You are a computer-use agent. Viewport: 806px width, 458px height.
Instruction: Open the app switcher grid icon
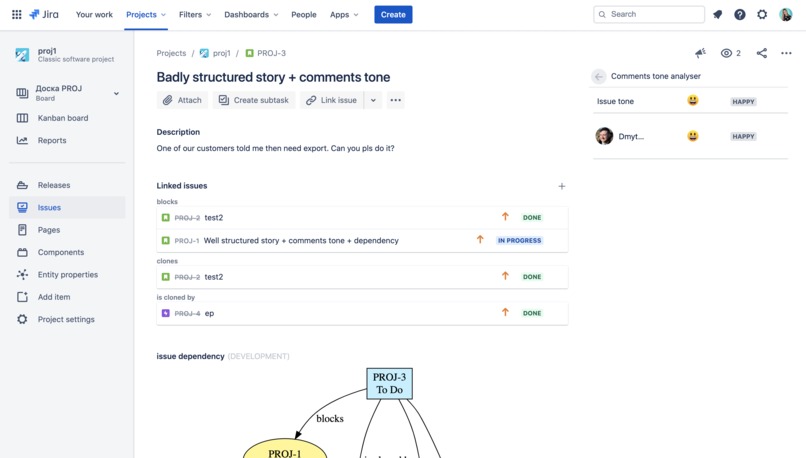tap(16, 14)
